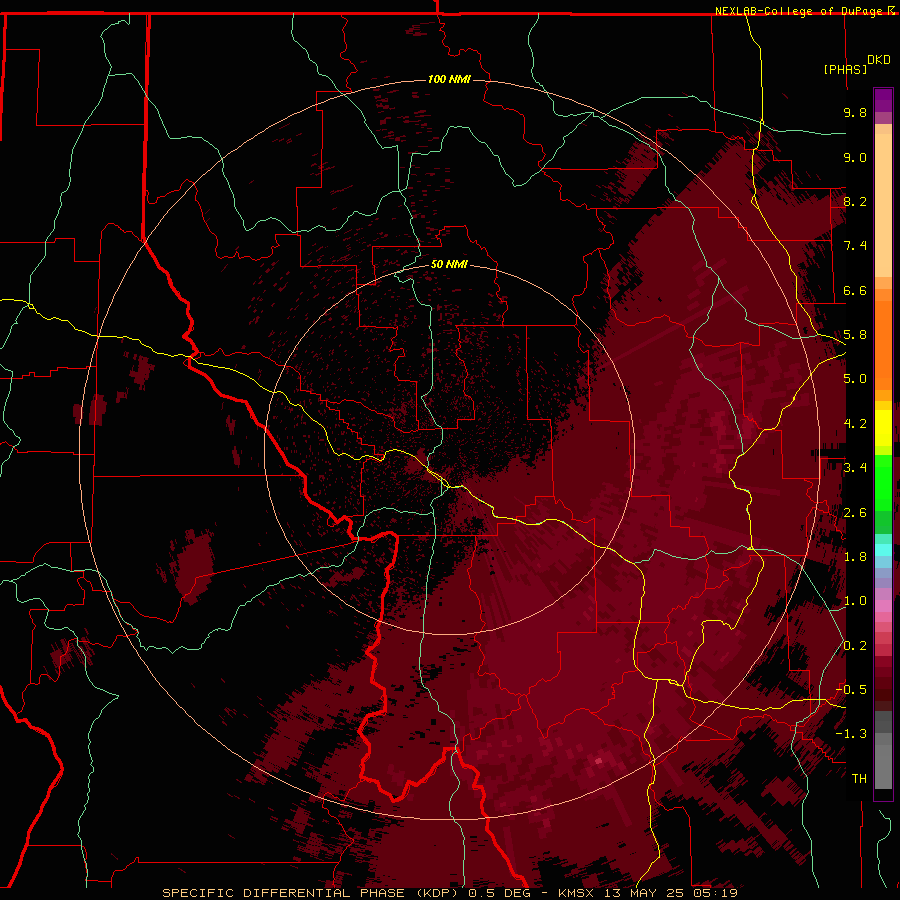Image resolution: width=900 pixels, height=900 pixels.
Task: Click the 50 NMI range ring label
Action: tap(449, 264)
